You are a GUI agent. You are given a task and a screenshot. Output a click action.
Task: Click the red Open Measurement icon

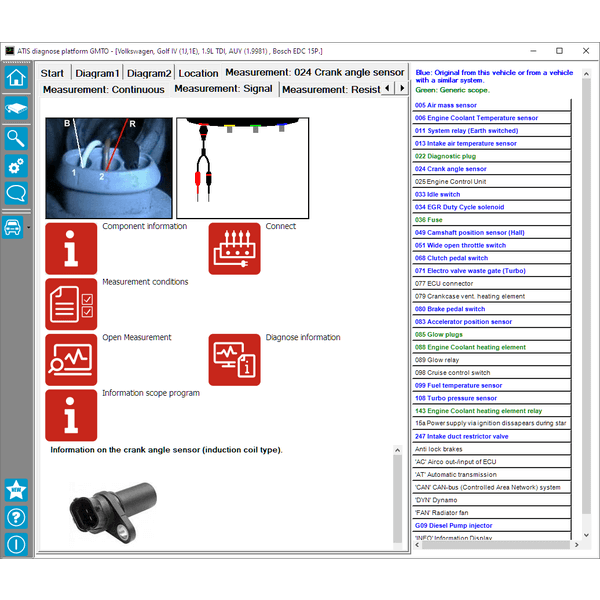click(x=71, y=359)
